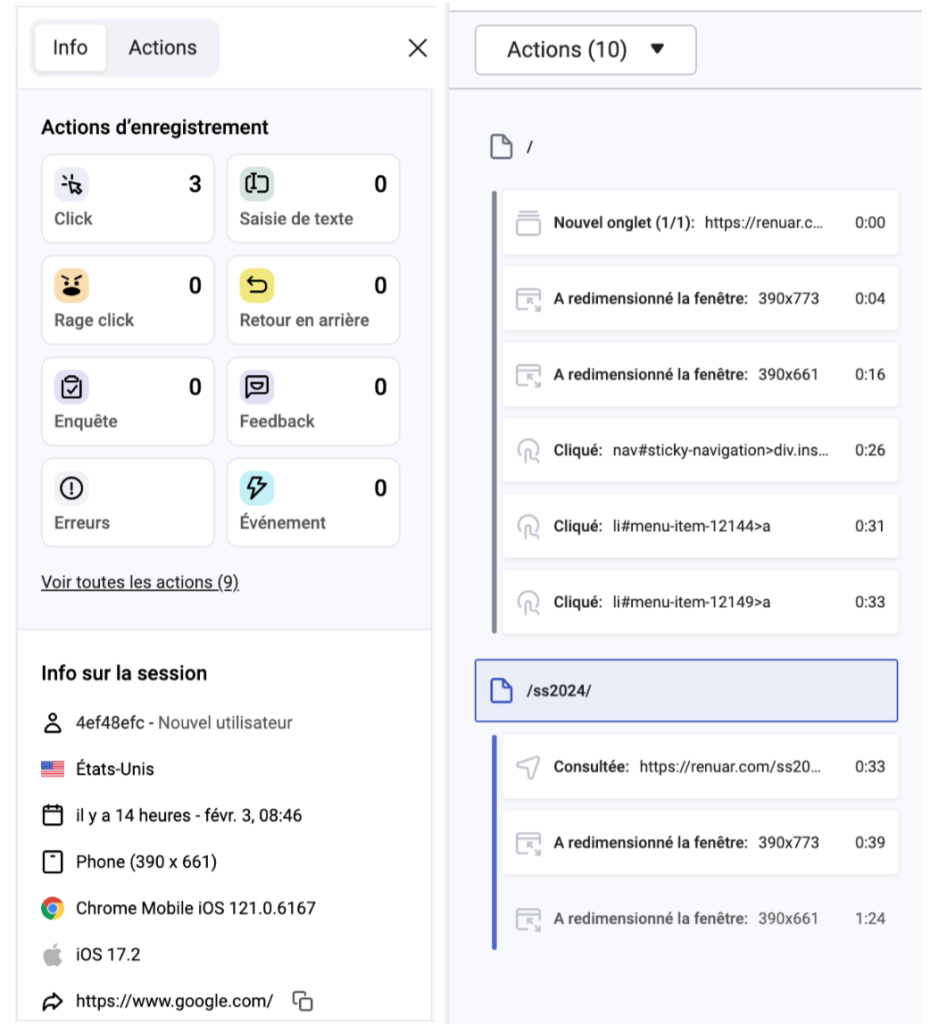Select the Consultée action at 0:33
Screen dimensions: 939x1024
699,767
